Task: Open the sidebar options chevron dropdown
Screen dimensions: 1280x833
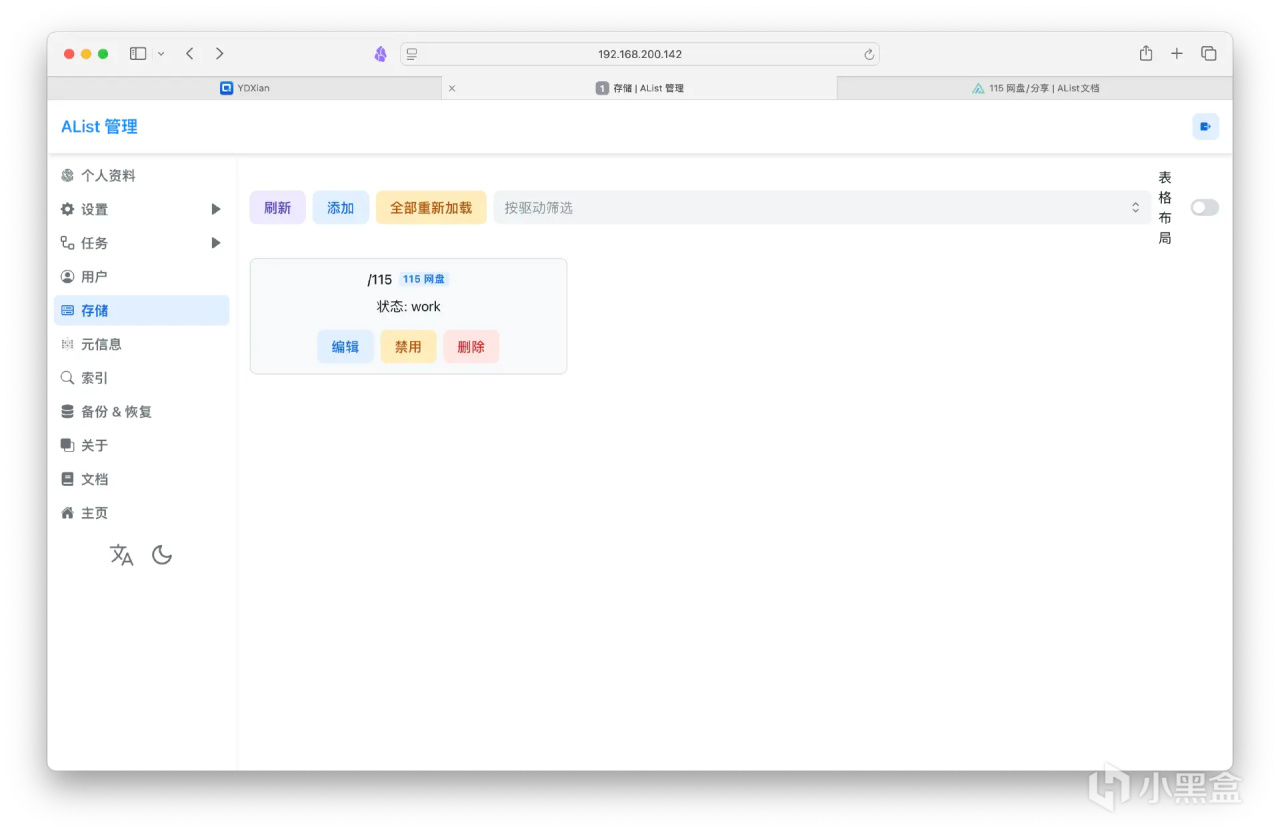Action: (x=161, y=54)
